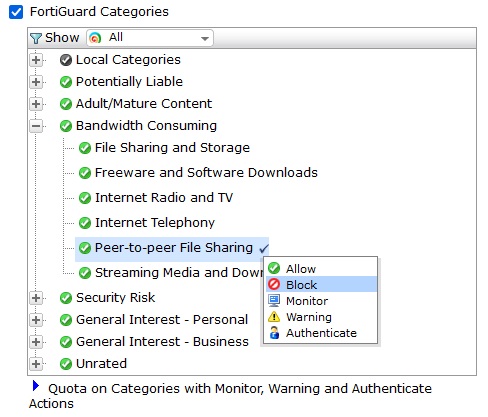Viewport: 488px width, 417px height.
Task: Click the green allow icon for Unrated
Action: (66, 364)
